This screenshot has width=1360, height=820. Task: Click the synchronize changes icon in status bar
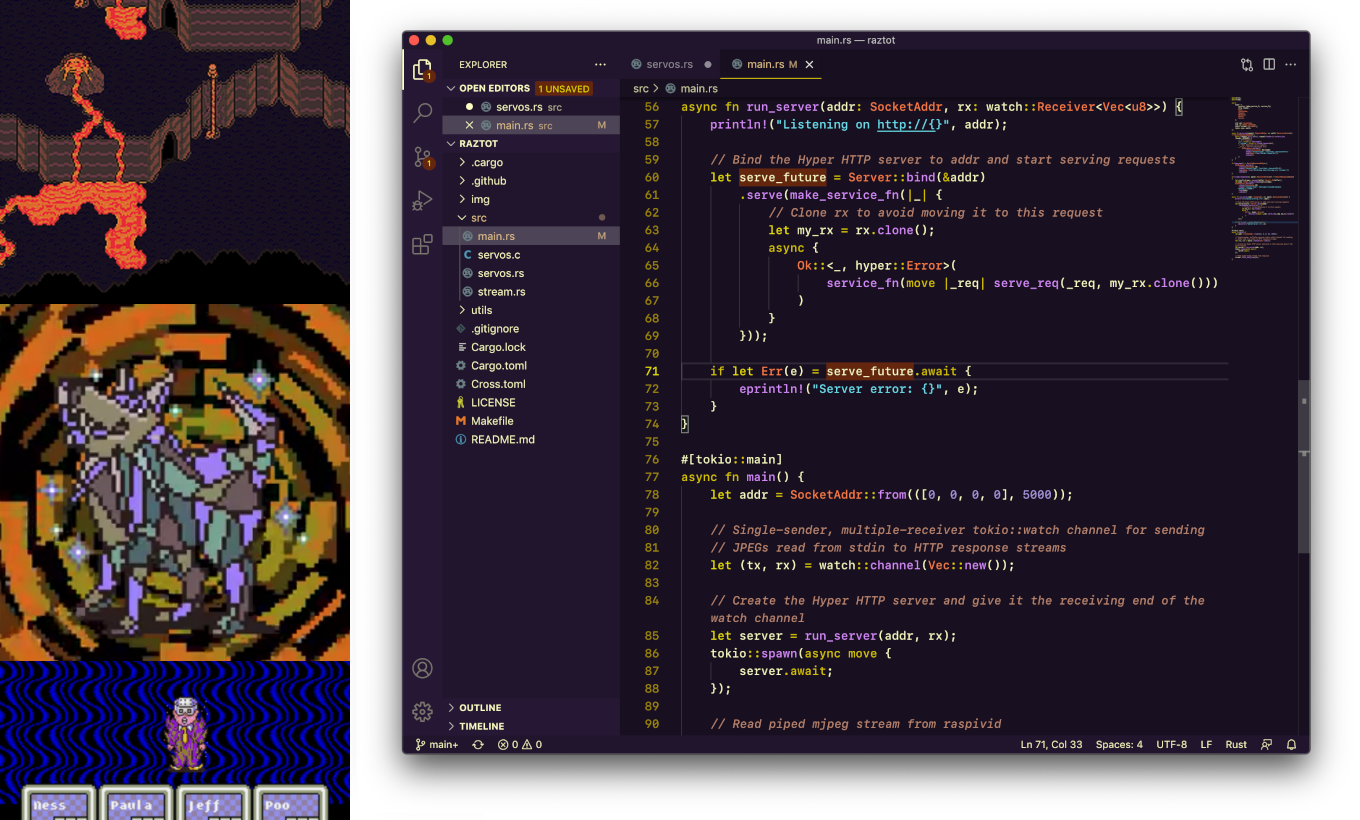[x=478, y=745]
